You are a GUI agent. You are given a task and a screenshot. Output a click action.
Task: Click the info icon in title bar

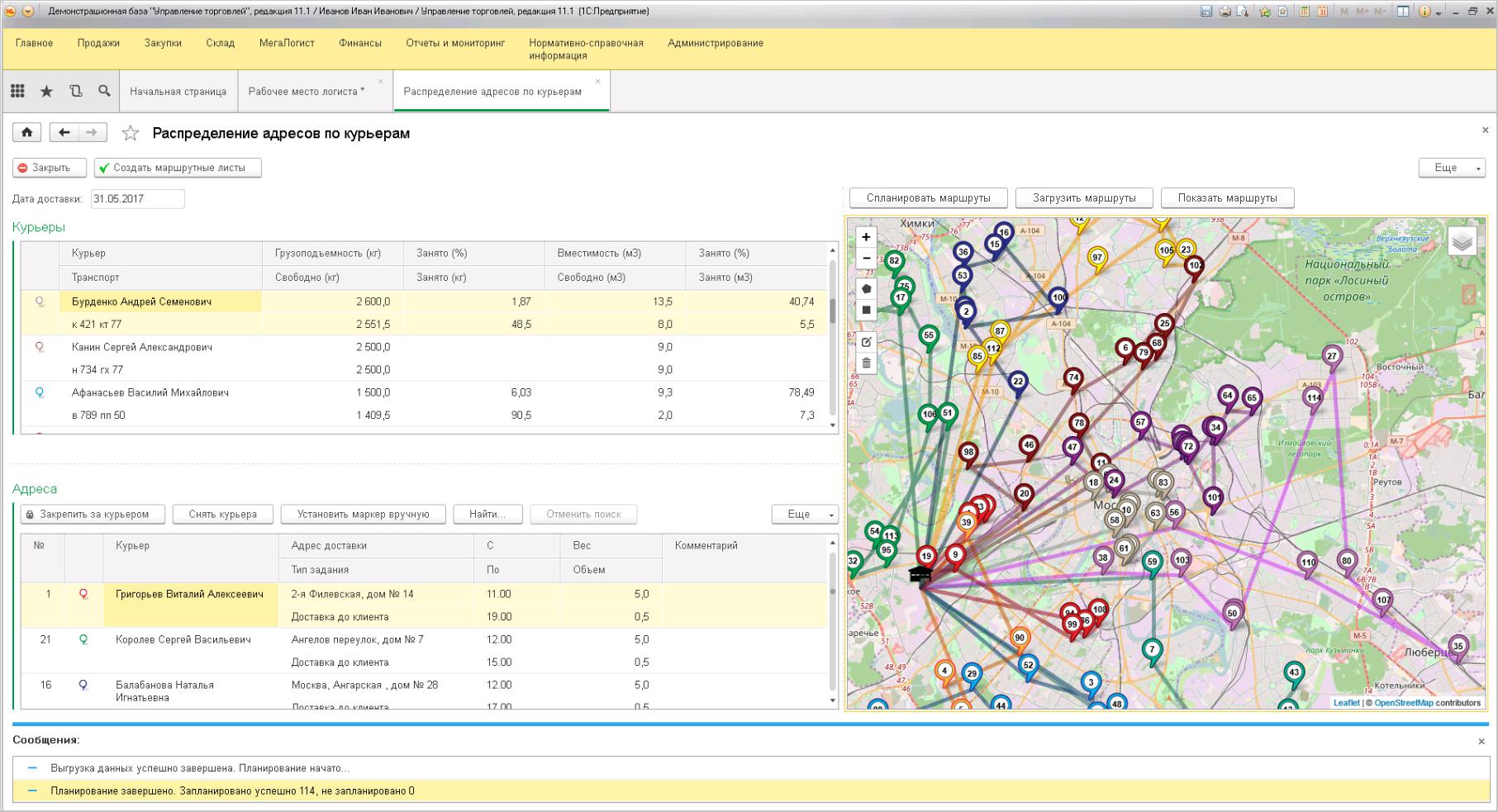pyautogui.click(x=1424, y=12)
